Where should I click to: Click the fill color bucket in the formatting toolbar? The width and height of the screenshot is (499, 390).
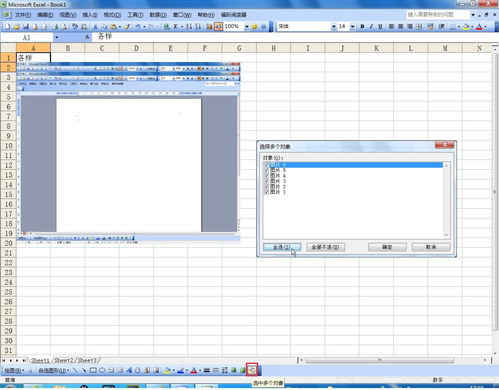click(466, 27)
